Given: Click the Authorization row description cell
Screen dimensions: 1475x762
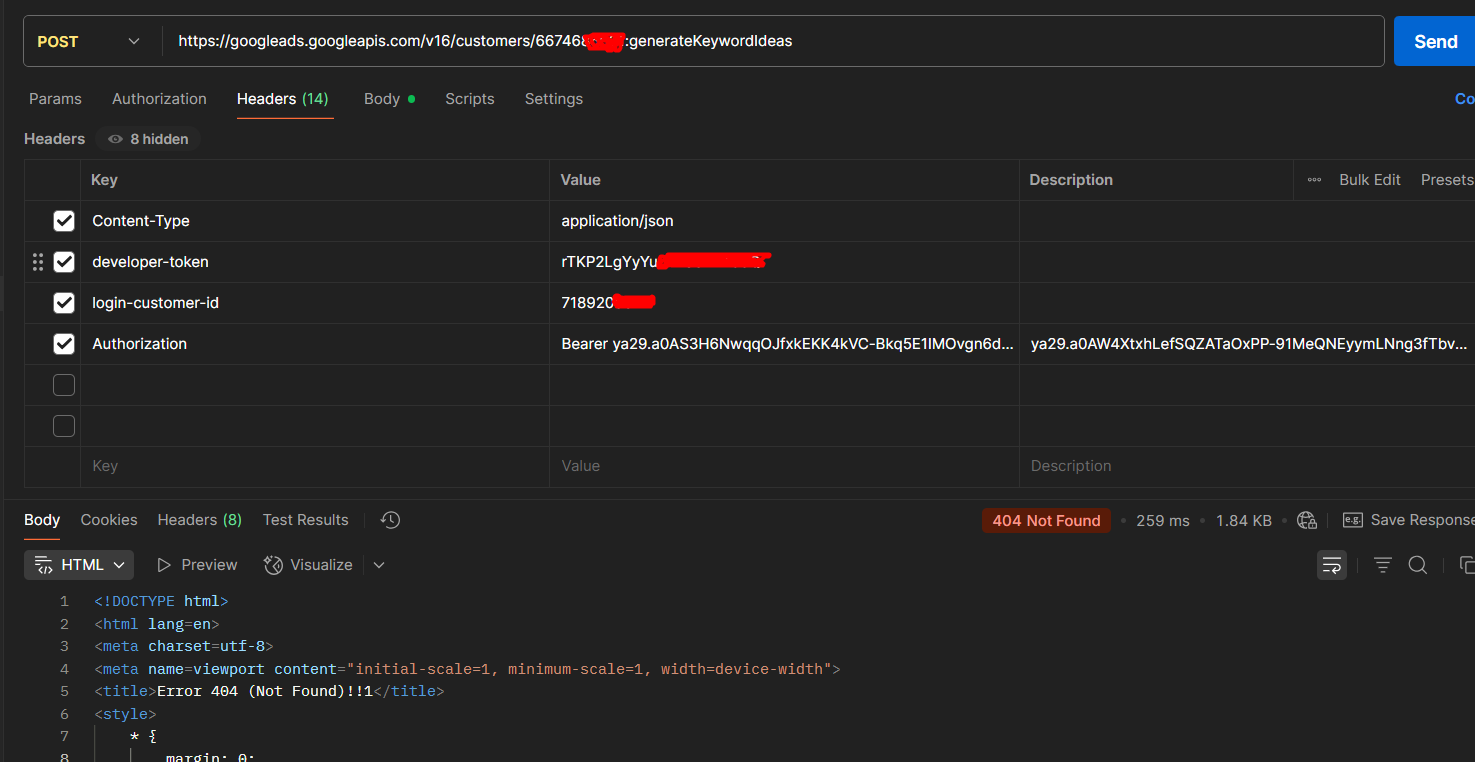Looking at the screenshot, I should tap(1247, 344).
